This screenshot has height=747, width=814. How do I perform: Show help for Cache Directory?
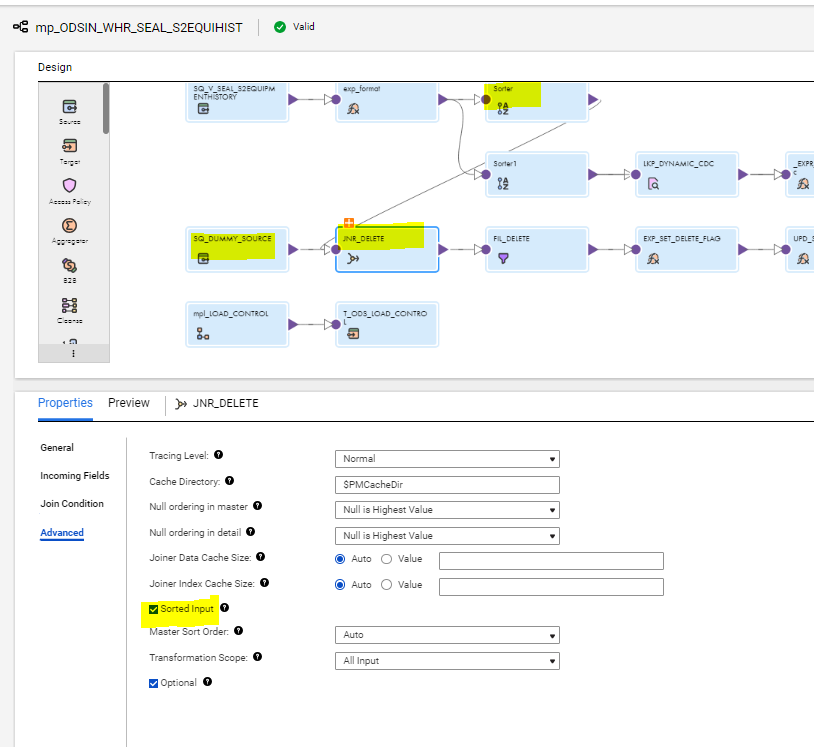pos(229,481)
